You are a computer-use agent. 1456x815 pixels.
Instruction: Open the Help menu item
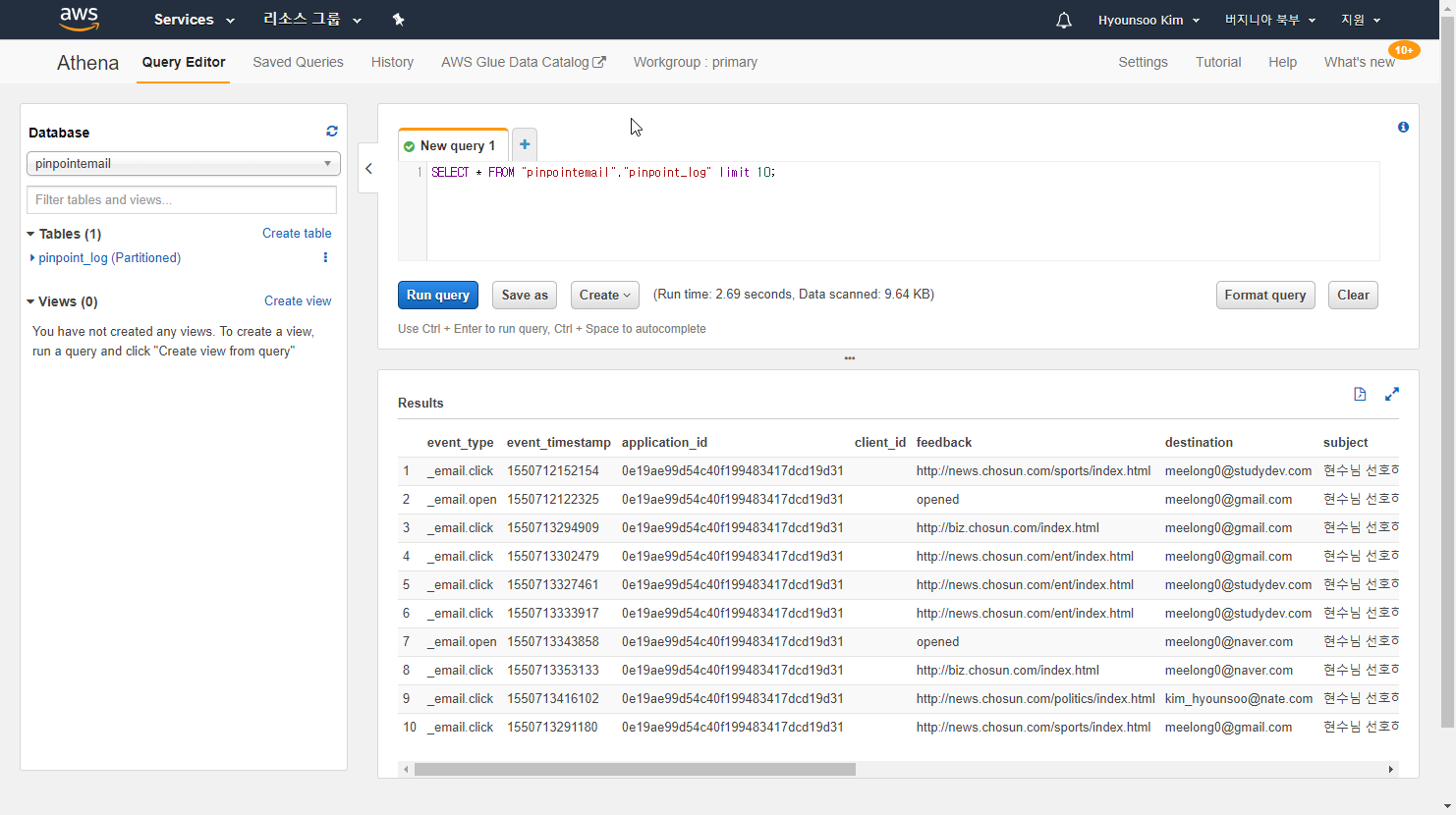[1282, 62]
